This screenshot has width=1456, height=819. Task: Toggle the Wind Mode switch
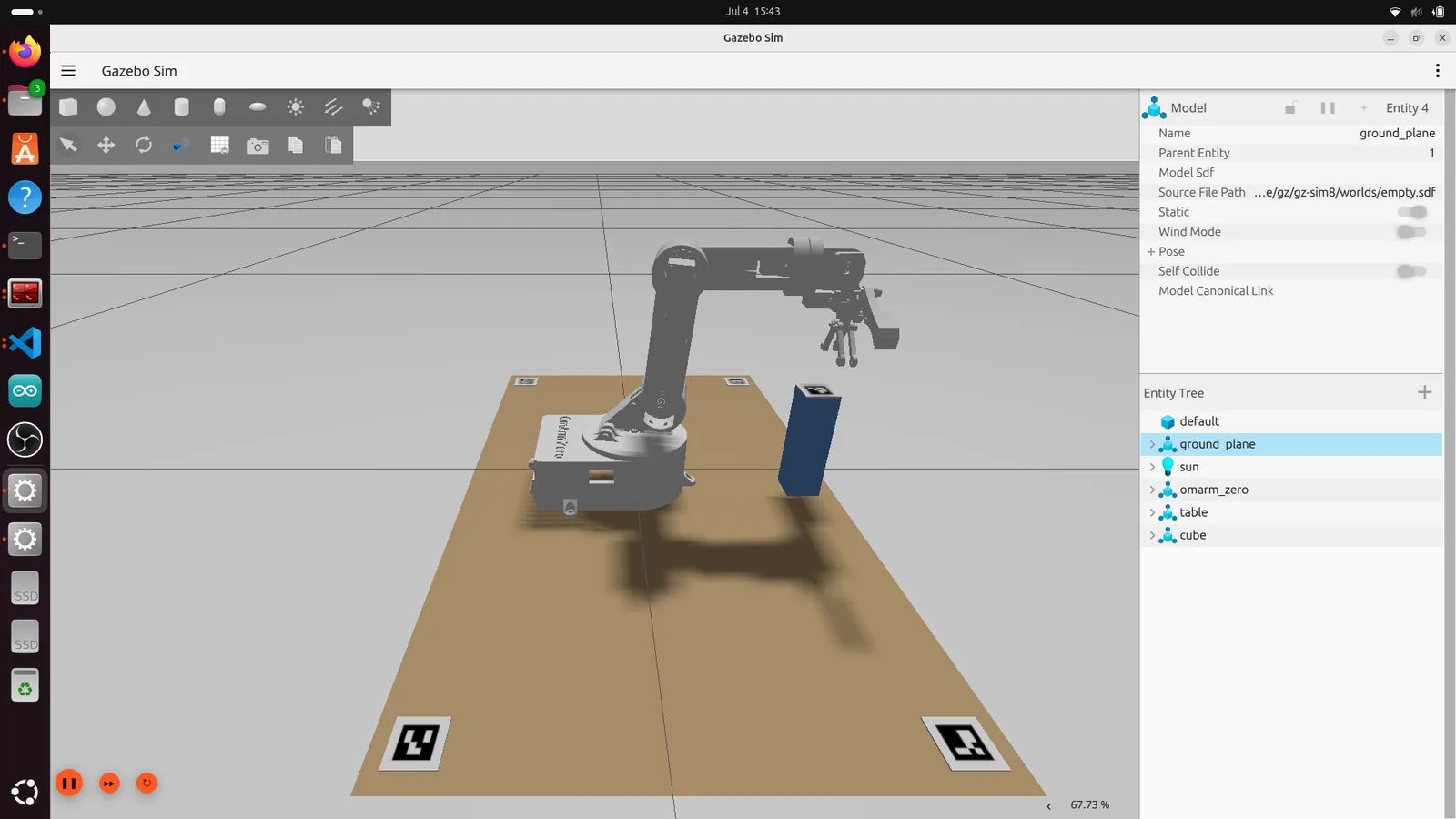pyautogui.click(x=1412, y=232)
